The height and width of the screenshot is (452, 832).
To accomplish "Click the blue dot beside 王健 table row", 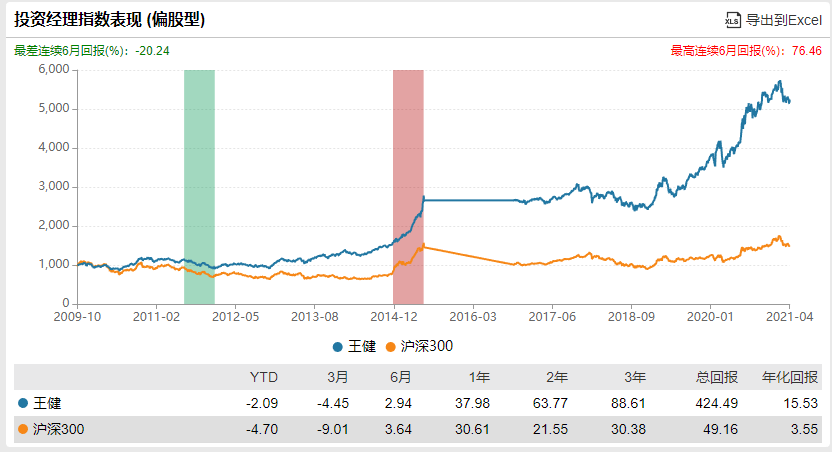I will click(23, 403).
